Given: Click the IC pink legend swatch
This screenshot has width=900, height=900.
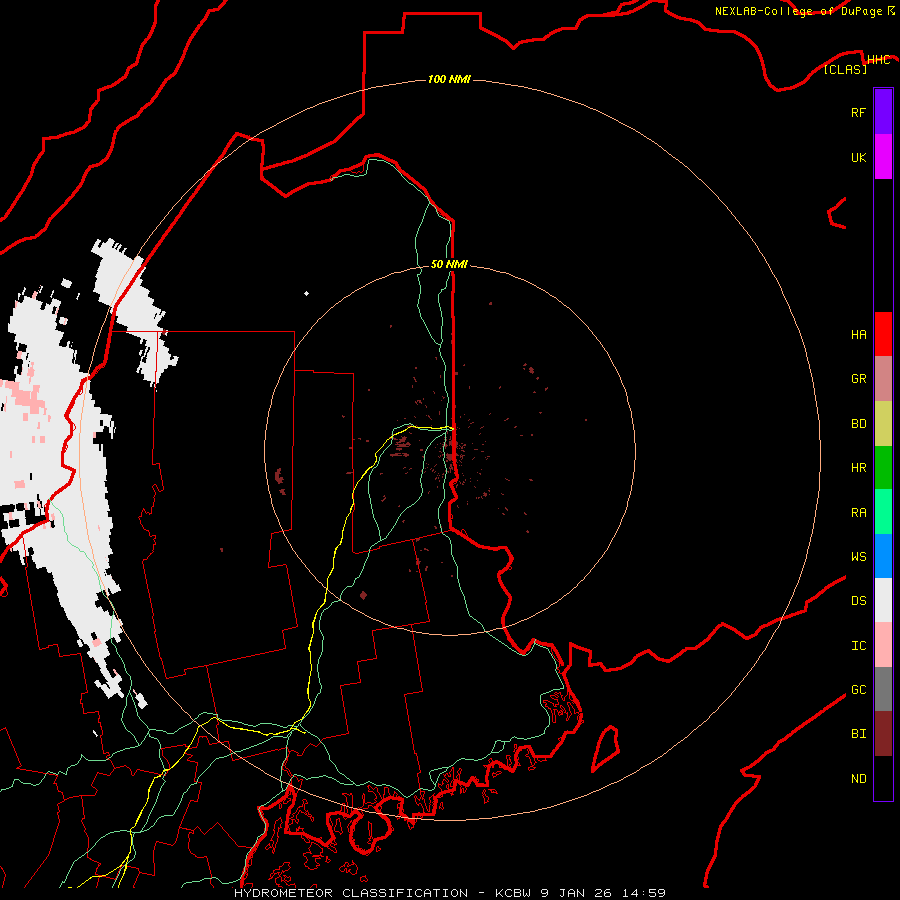Looking at the screenshot, I should point(883,645).
